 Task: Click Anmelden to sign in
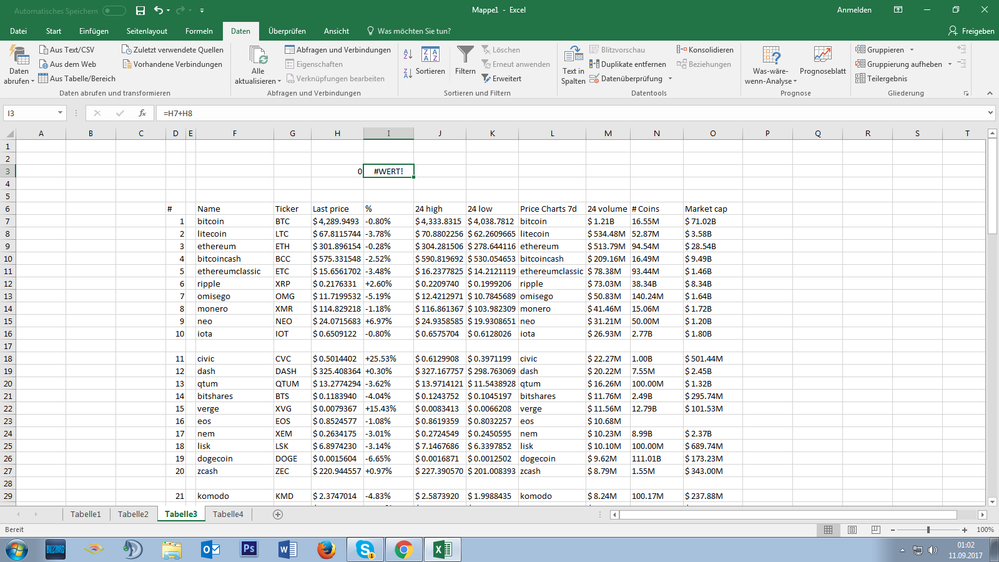854,10
